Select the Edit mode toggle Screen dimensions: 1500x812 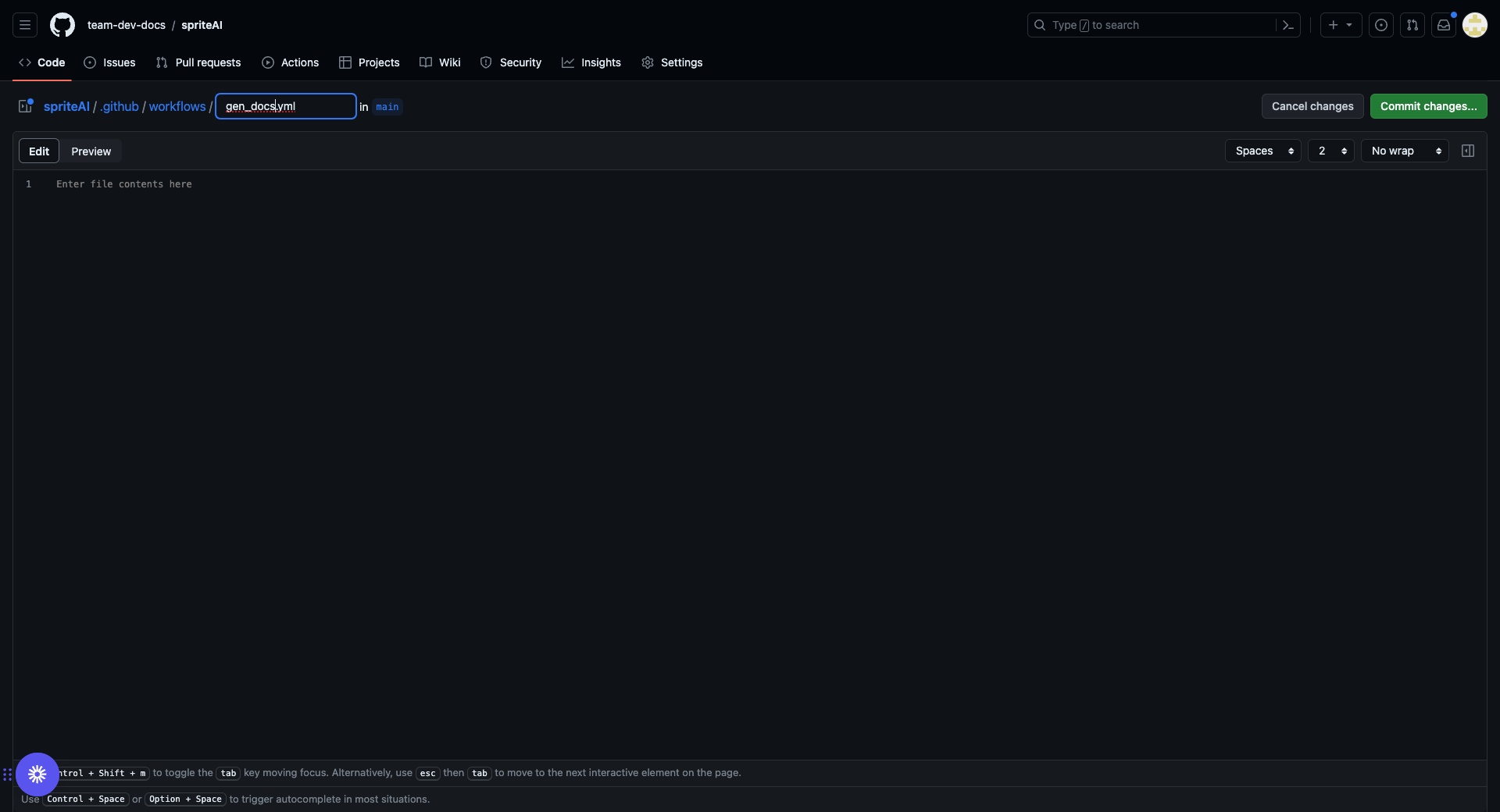click(39, 151)
